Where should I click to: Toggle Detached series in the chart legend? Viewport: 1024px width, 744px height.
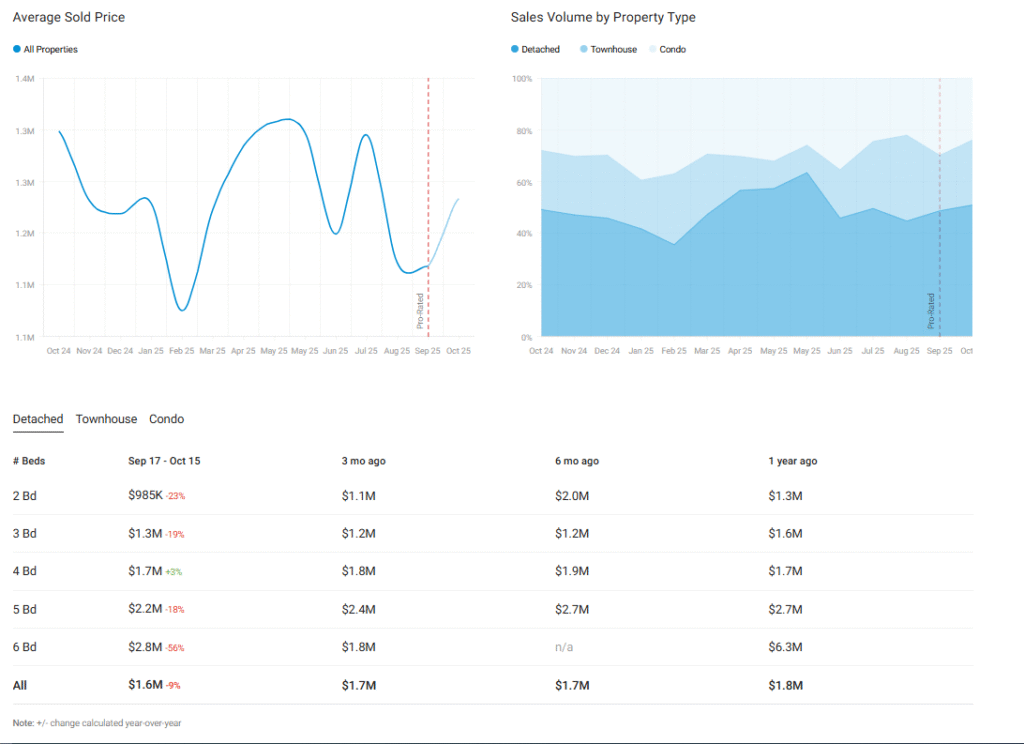(540, 49)
